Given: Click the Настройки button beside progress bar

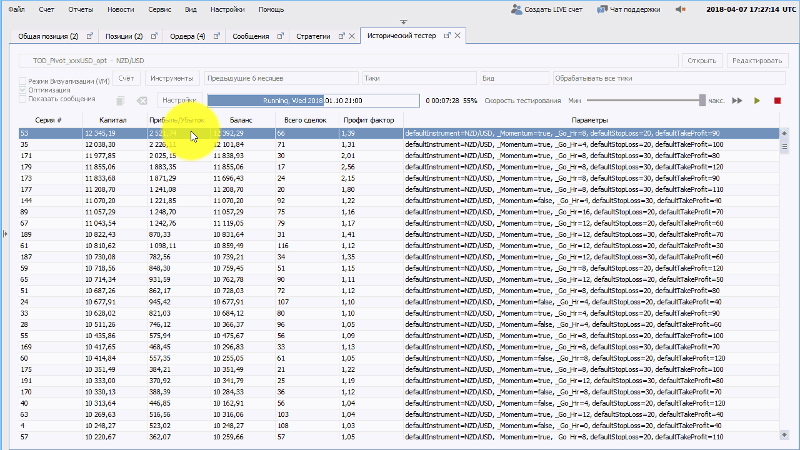Looking at the screenshot, I should pyautogui.click(x=180, y=101).
